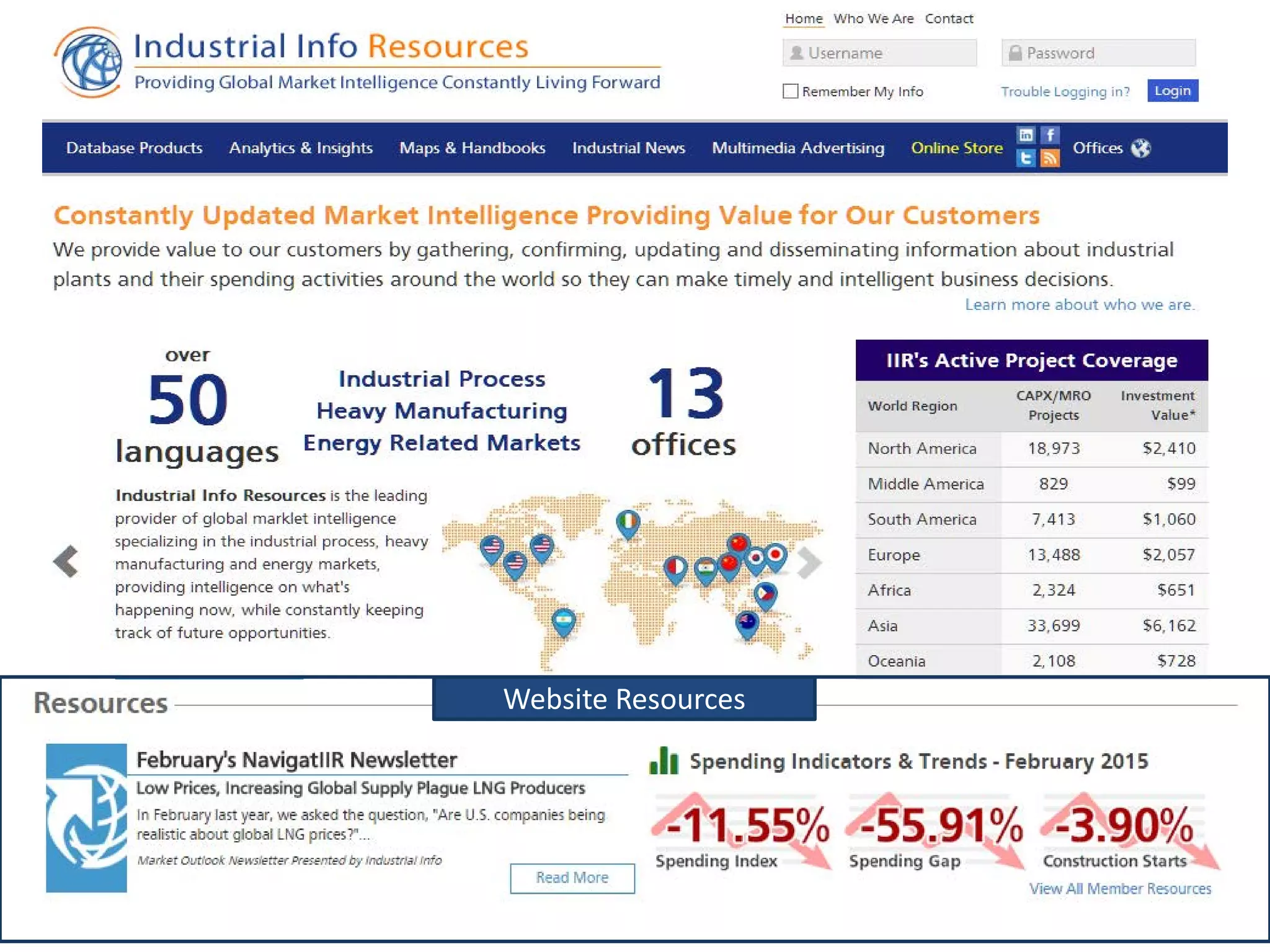Image resolution: width=1270 pixels, height=952 pixels.
Task: Open the Facebook social icon
Action: click(x=1050, y=135)
